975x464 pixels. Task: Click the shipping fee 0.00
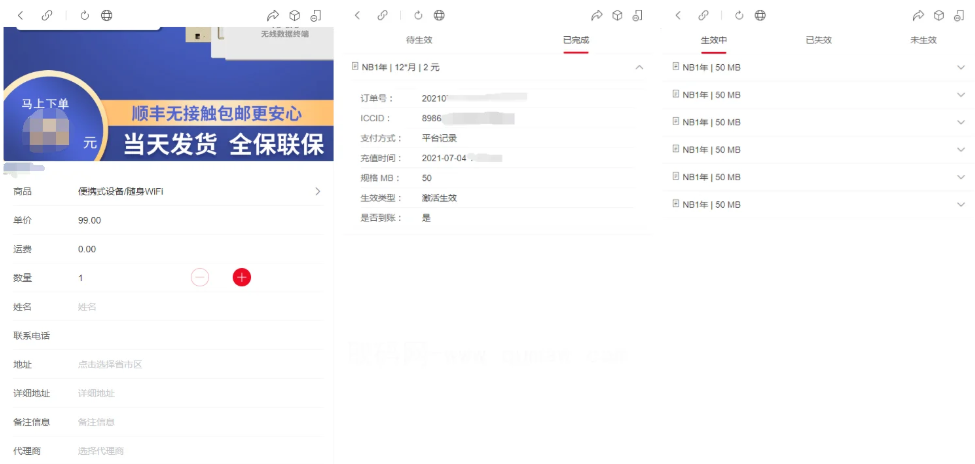coord(87,249)
